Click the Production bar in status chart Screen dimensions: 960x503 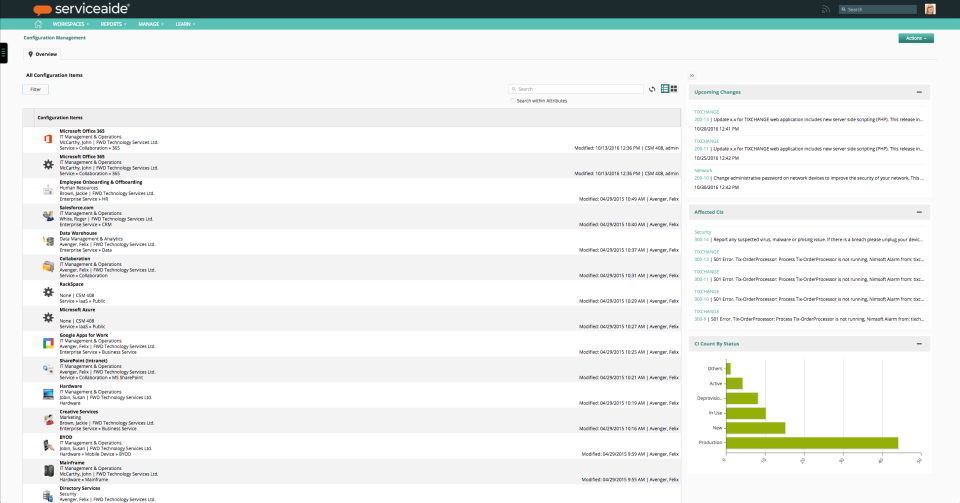[812, 442]
